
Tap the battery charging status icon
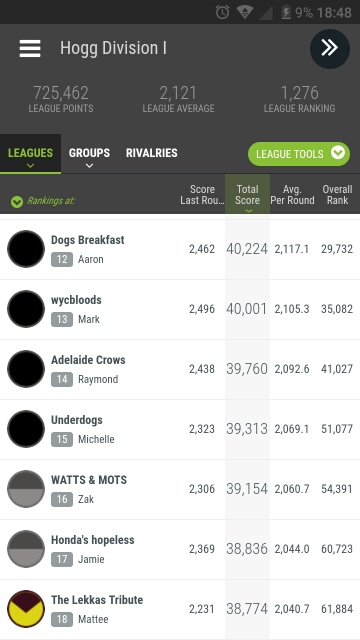[286, 12]
